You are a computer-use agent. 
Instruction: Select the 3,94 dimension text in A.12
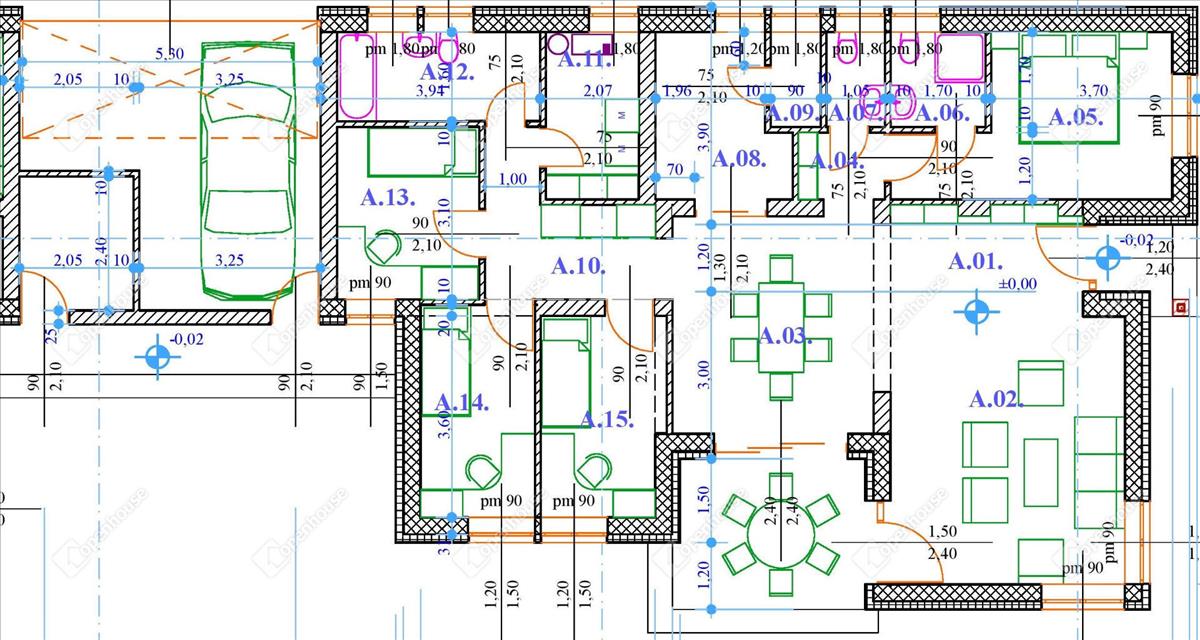[x=428, y=92]
